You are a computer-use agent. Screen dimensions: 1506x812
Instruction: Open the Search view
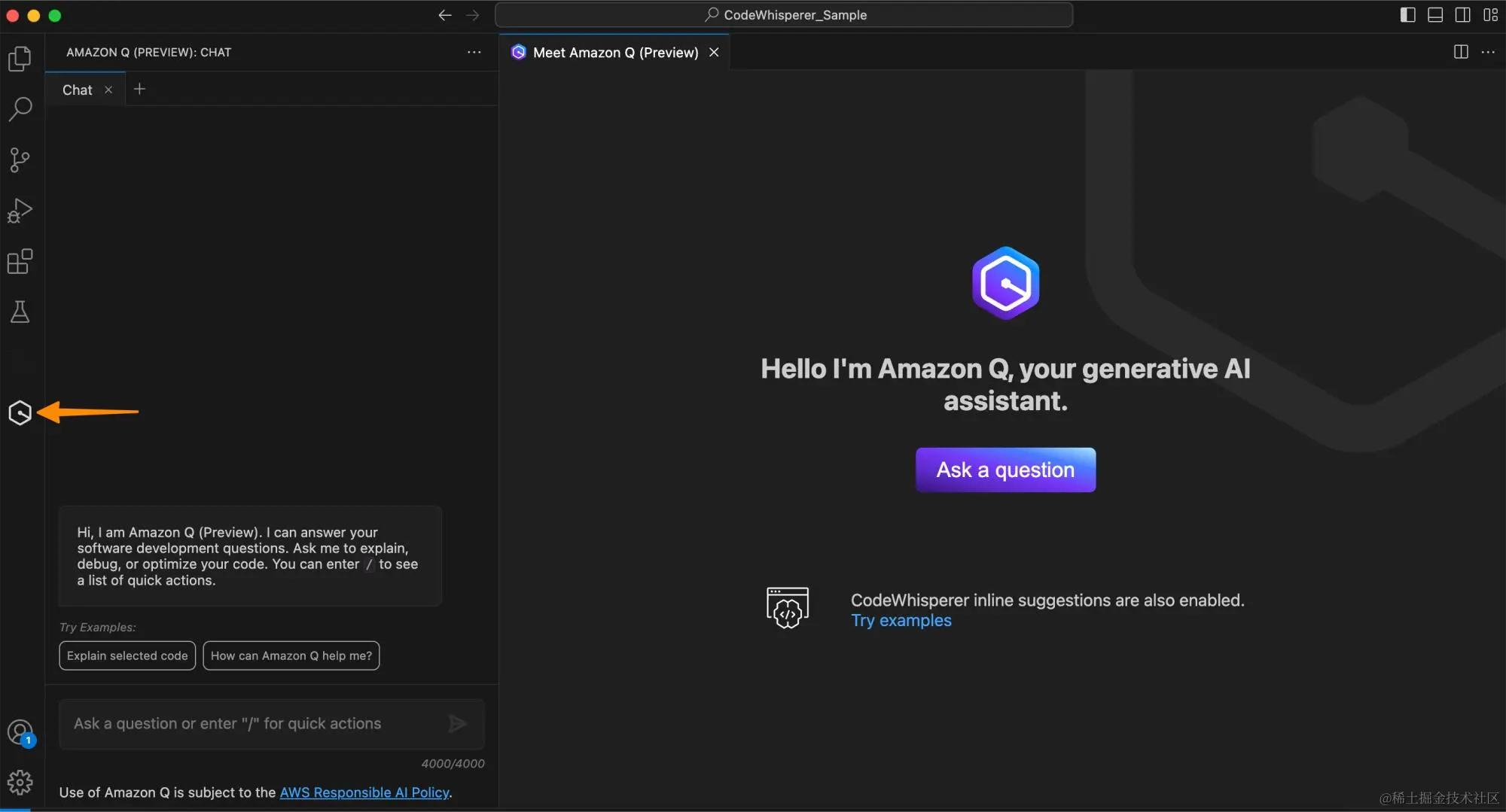(x=20, y=109)
